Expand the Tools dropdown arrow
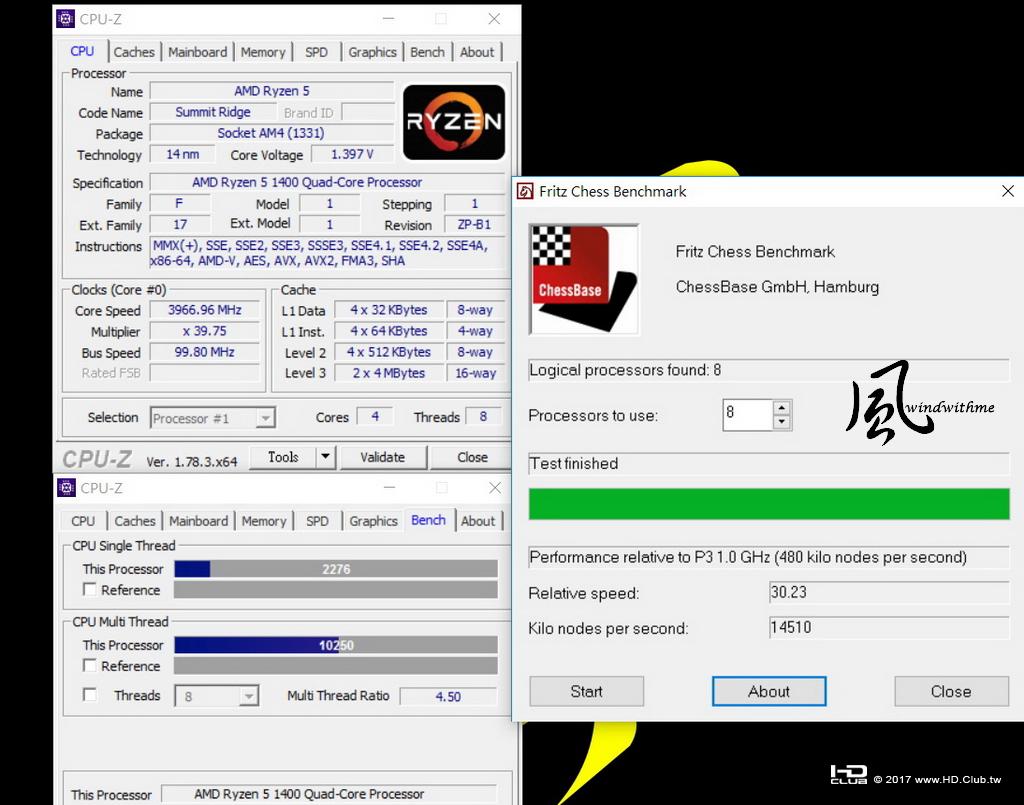Viewport: 1024px width, 805px height. pyautogui.click(x=325, y=457)
